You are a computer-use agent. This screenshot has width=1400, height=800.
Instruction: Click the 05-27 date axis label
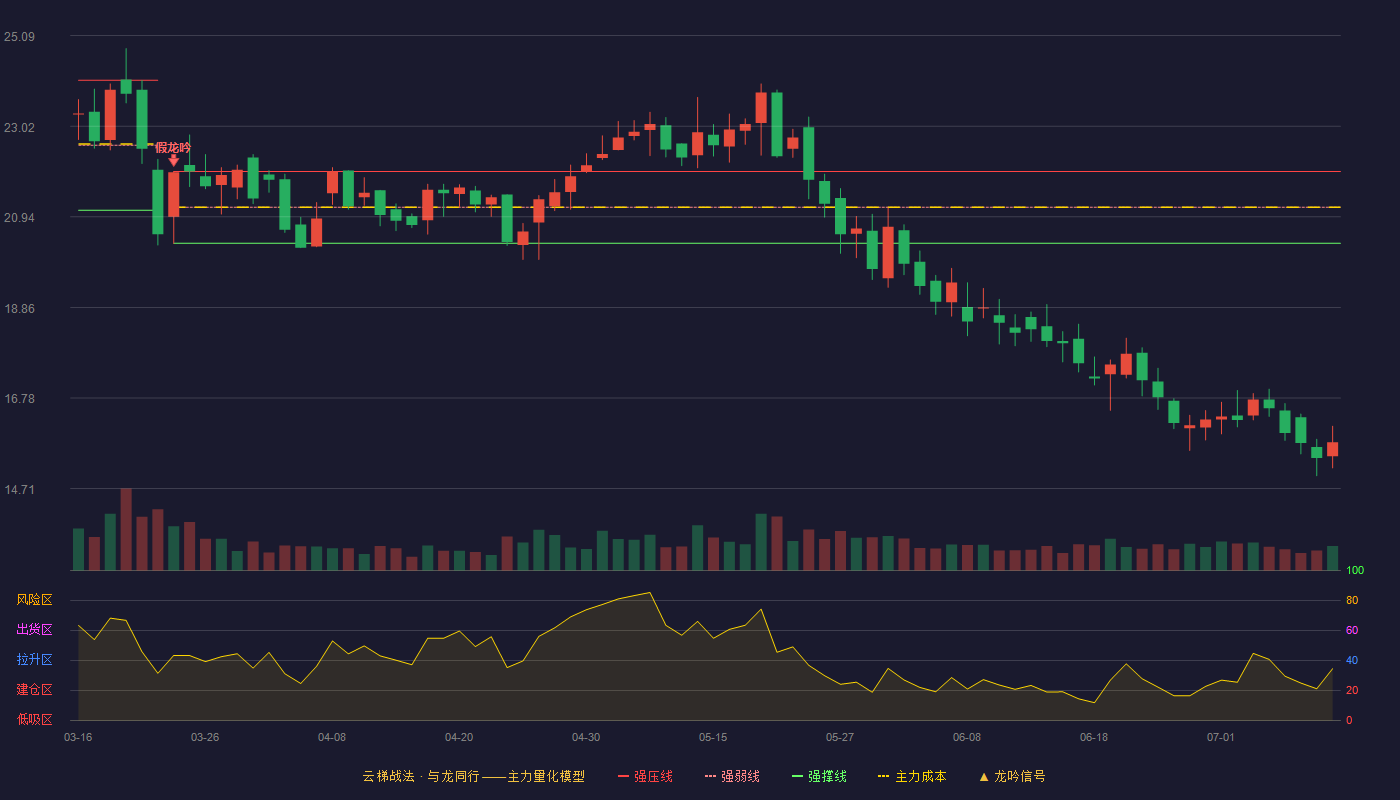click(840, 737)
